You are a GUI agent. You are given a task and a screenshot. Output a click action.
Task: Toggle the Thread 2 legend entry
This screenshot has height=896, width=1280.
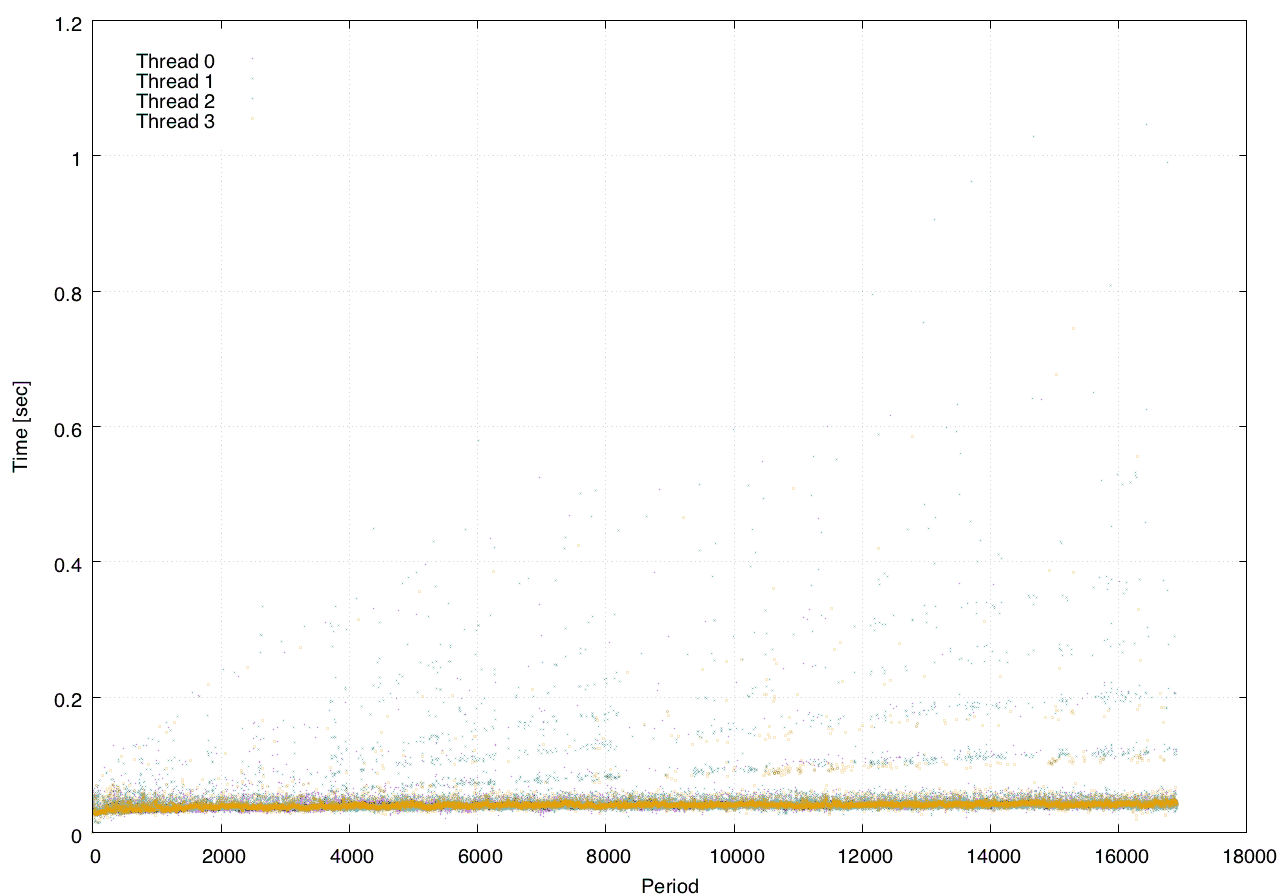point(176,101)
